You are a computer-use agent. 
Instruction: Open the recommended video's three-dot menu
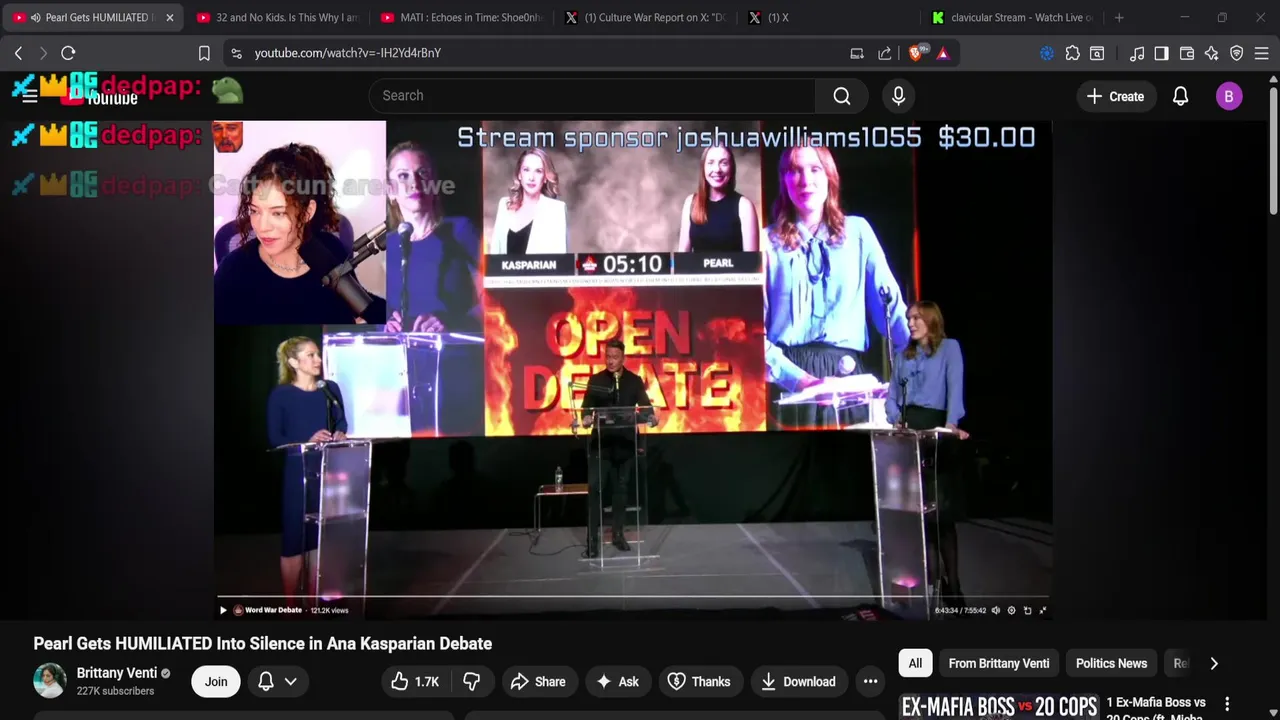pyautogui.click(x=1227, y=704)
